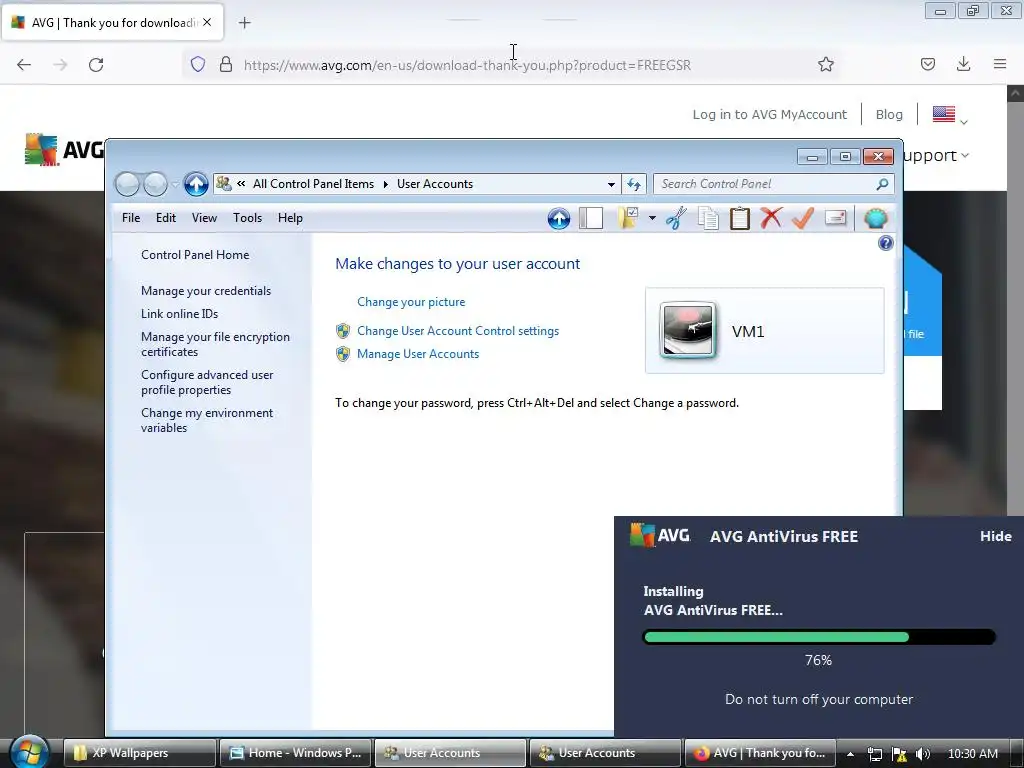The width and height of the screenshot is (1024, 768).
Task: Expand the US flag language selector
Action: pos(950,115)
